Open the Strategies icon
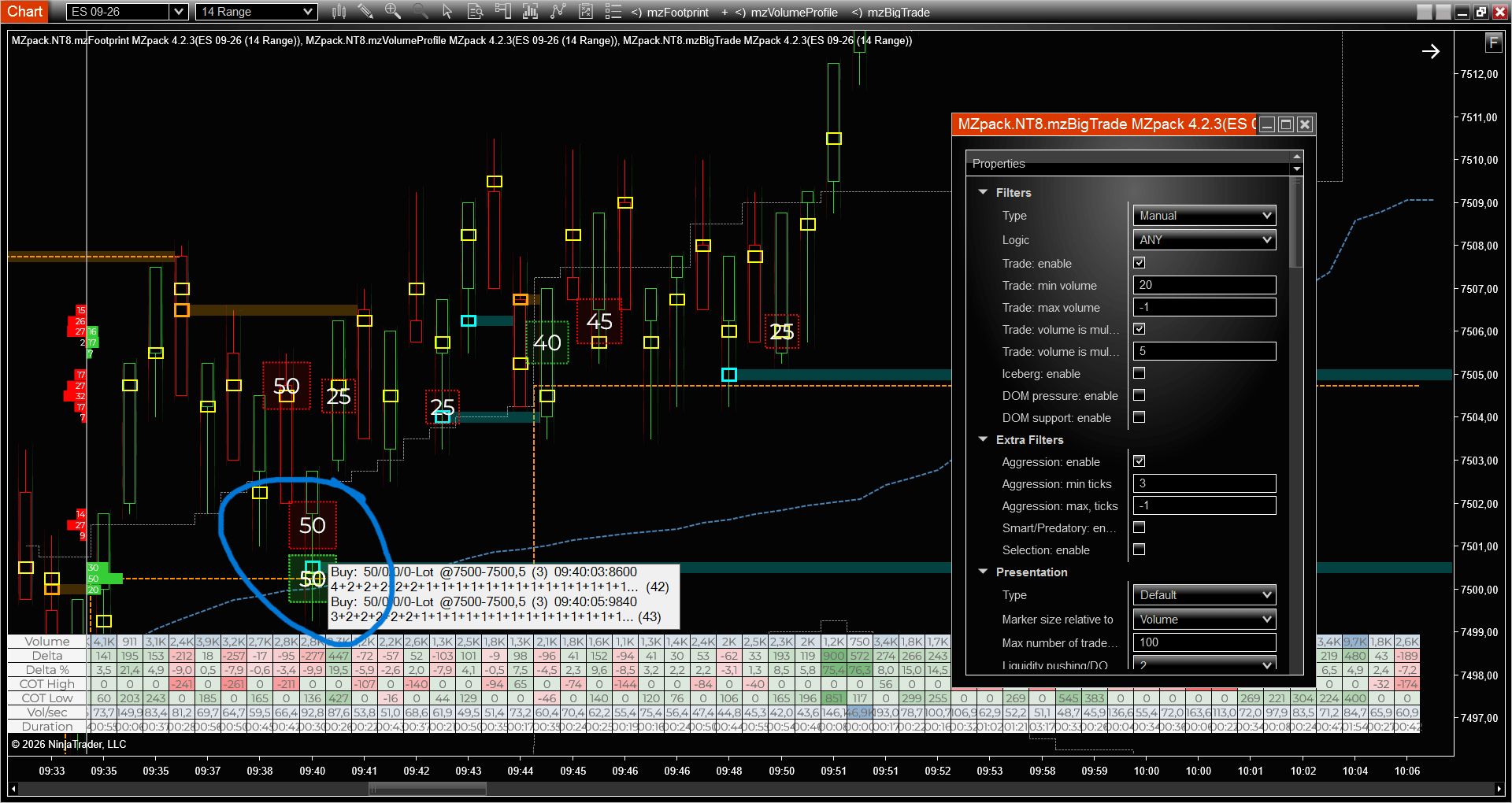Screen dimensions: 1512x803 click(x=558, y=12)
